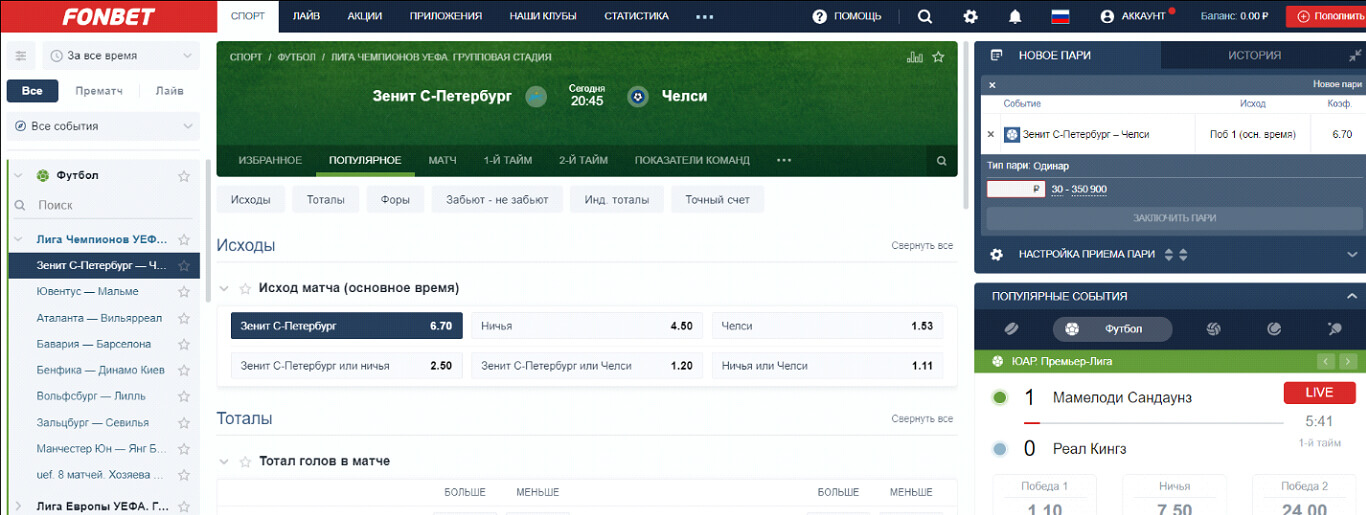The width and height of the screenshot is (1366, 515).
Task: Bet on Челси win at 1.53
Action: (x=827, y=326)
